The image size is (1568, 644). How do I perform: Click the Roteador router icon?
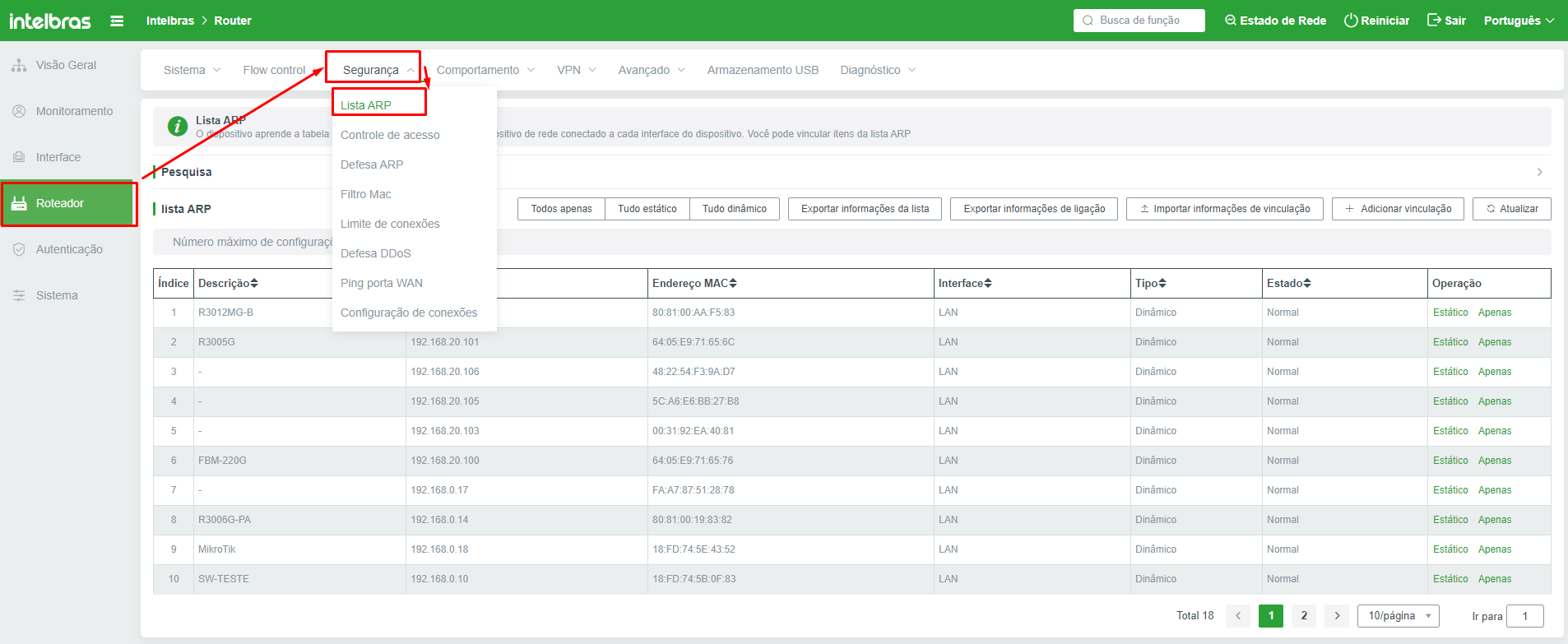coord(19,203)
